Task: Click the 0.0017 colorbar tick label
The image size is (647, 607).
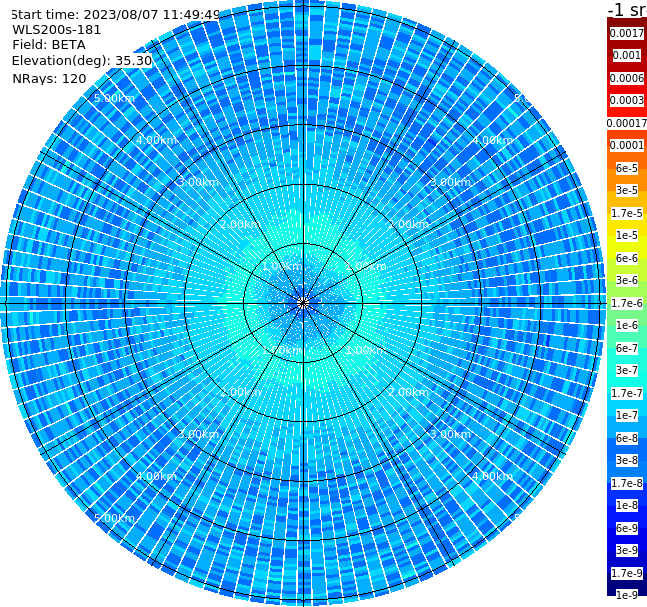Action: pos(627,33)
